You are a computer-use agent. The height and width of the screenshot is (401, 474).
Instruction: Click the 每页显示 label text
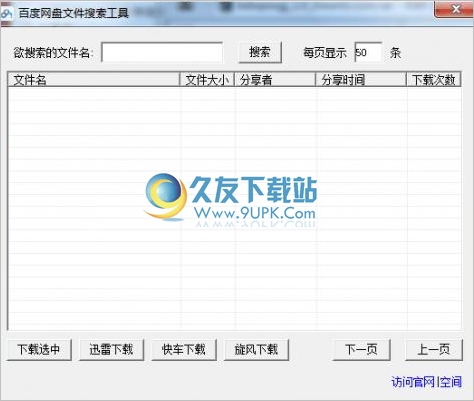[325, 53]
